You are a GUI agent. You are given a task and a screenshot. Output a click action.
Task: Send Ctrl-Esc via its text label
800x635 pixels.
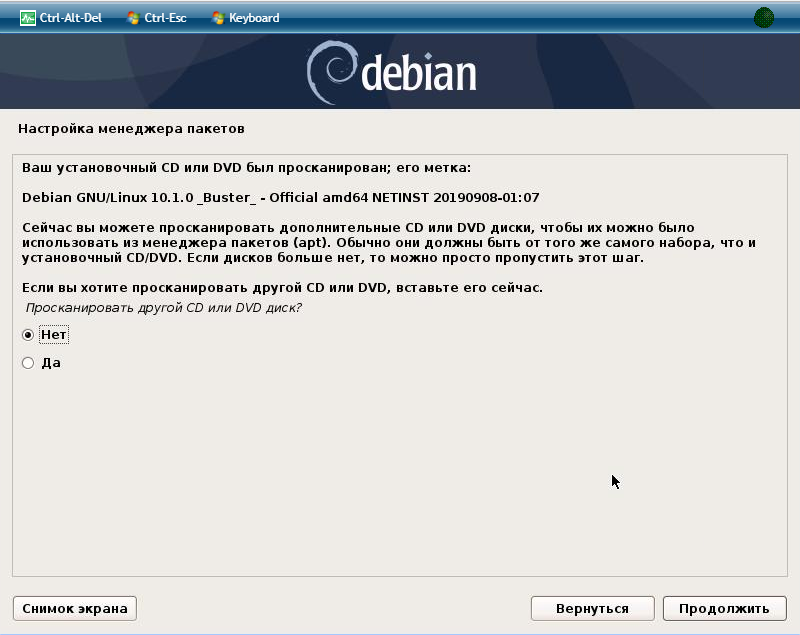(x=165, y=18)
